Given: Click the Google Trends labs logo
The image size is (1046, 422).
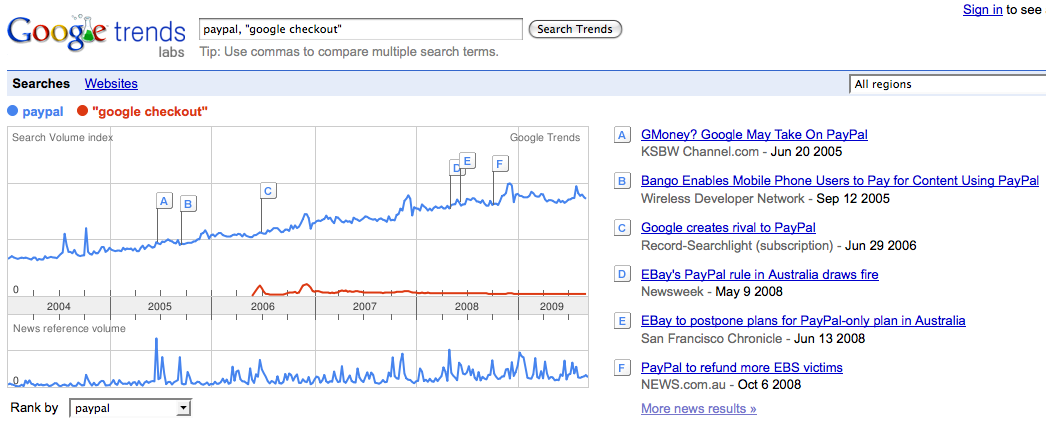Looking at the screenshot, I should pos(97,35).
